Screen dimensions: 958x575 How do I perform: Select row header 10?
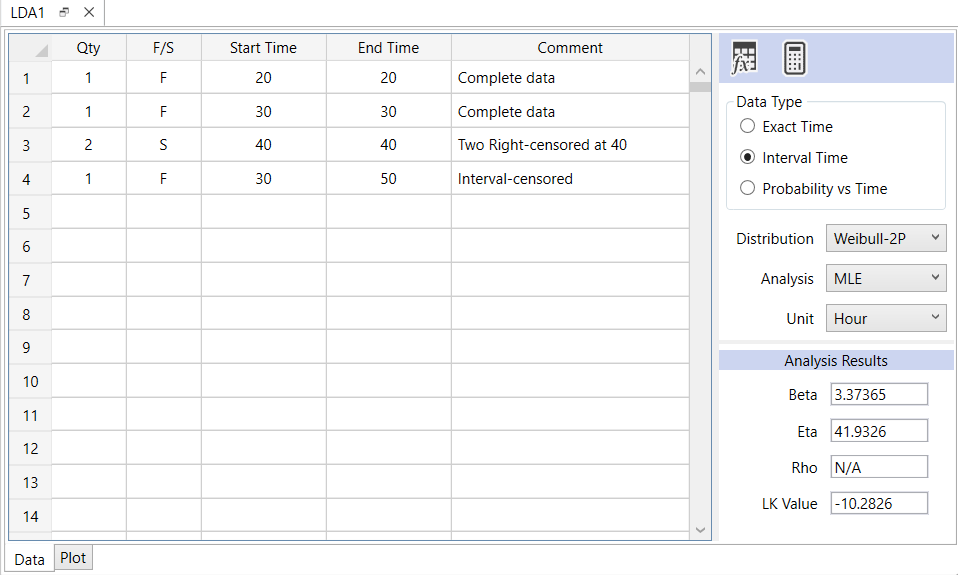30,381
